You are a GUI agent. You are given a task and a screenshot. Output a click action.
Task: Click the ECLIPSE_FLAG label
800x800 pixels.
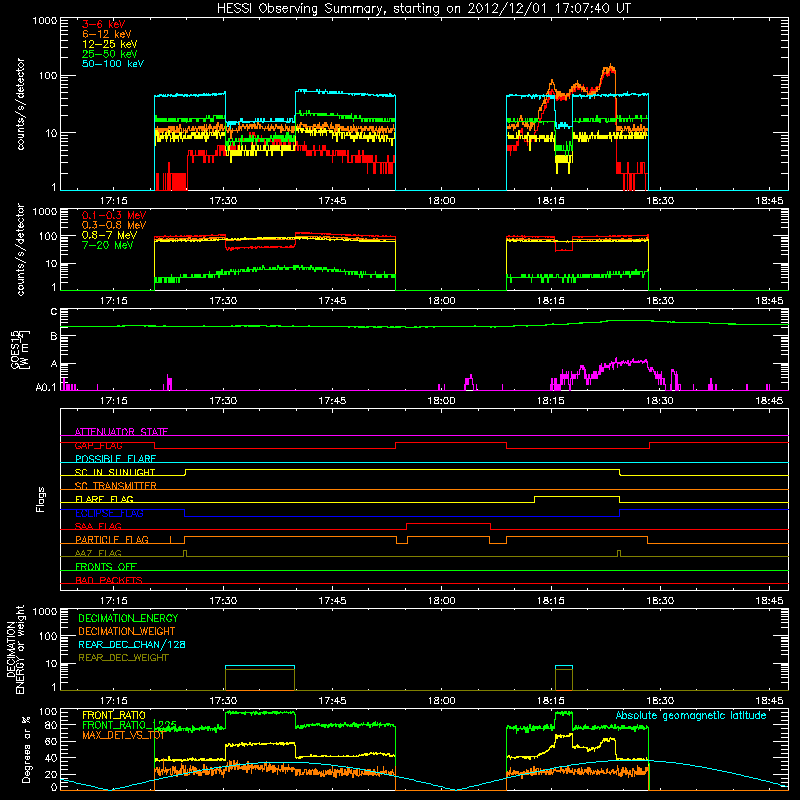click(109, 513)
